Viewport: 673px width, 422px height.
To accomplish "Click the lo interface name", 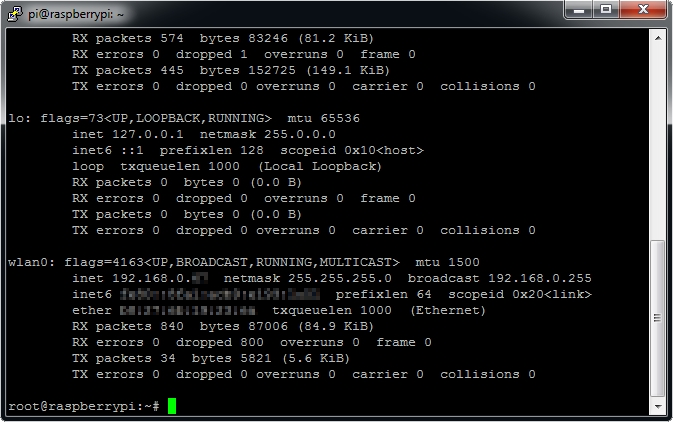I will coord(15,118).
